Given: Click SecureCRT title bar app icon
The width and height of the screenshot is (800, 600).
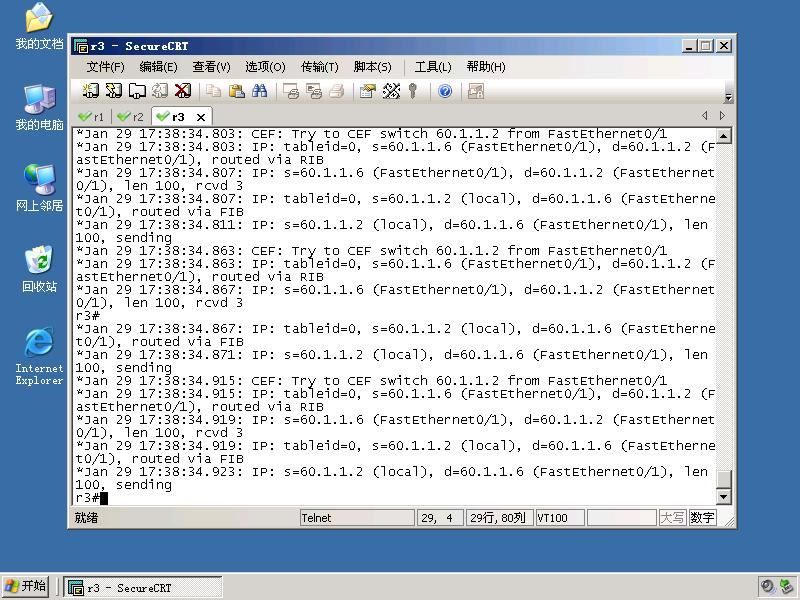Looking at the screenshot, I should coord(81,46).
